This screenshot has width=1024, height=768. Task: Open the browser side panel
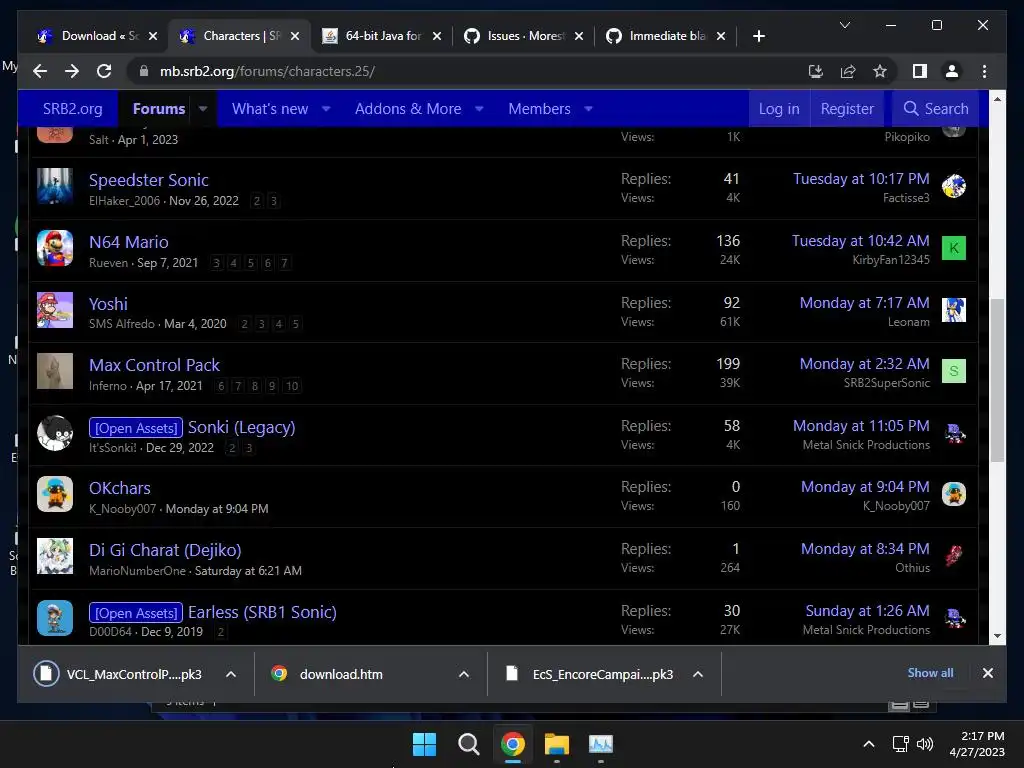920,71
